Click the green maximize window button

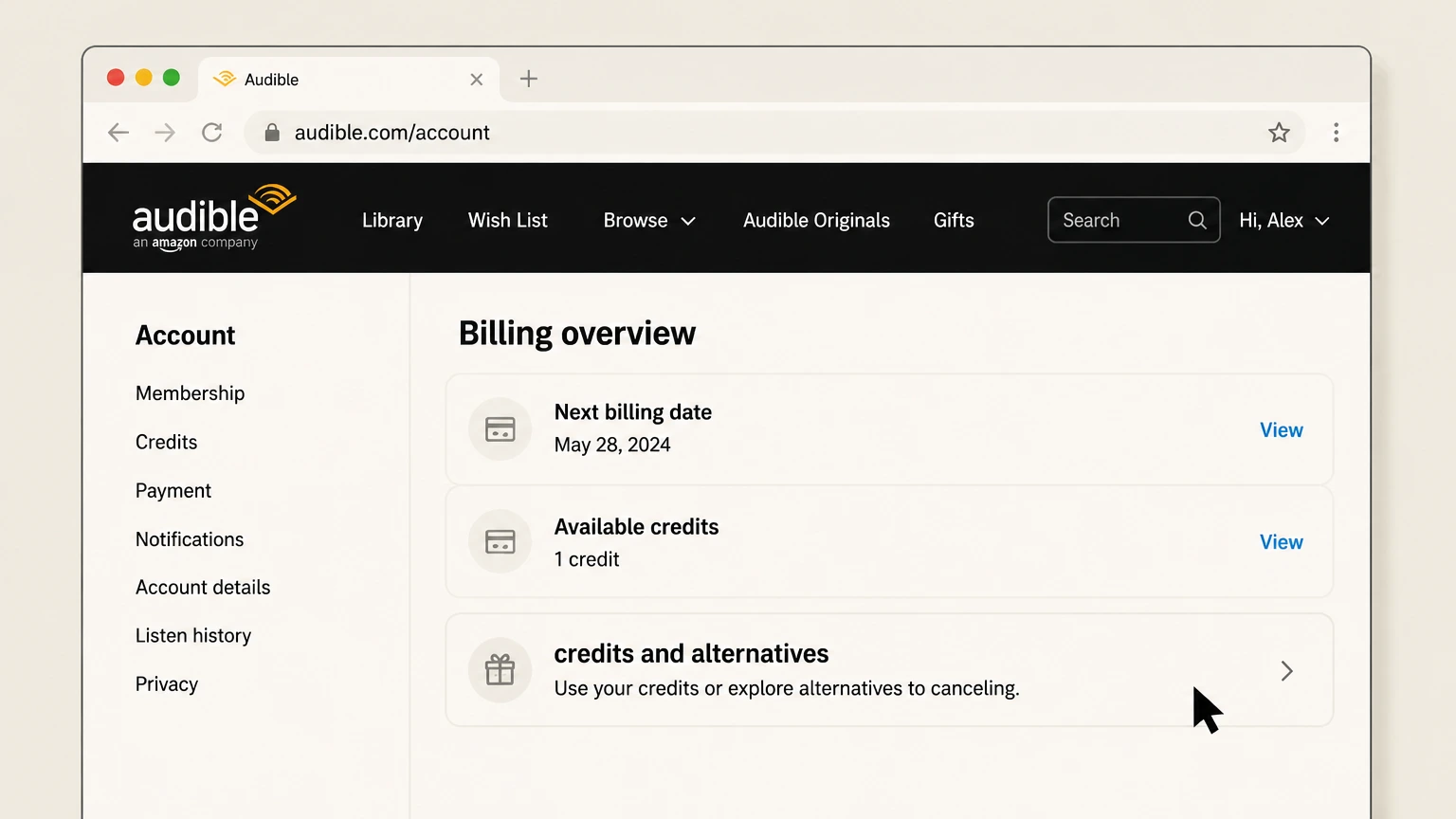click(x=171, y=78)
